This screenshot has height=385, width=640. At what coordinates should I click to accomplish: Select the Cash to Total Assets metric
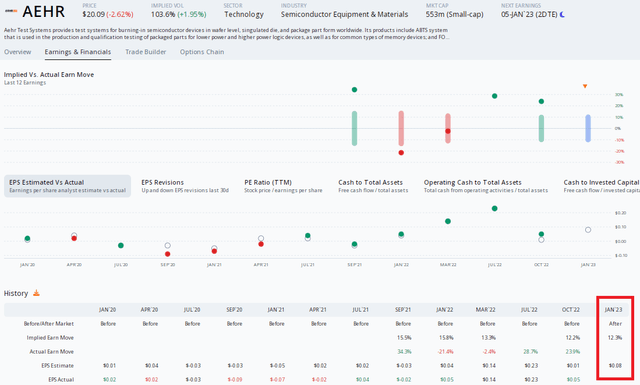[x=373, y=186]
